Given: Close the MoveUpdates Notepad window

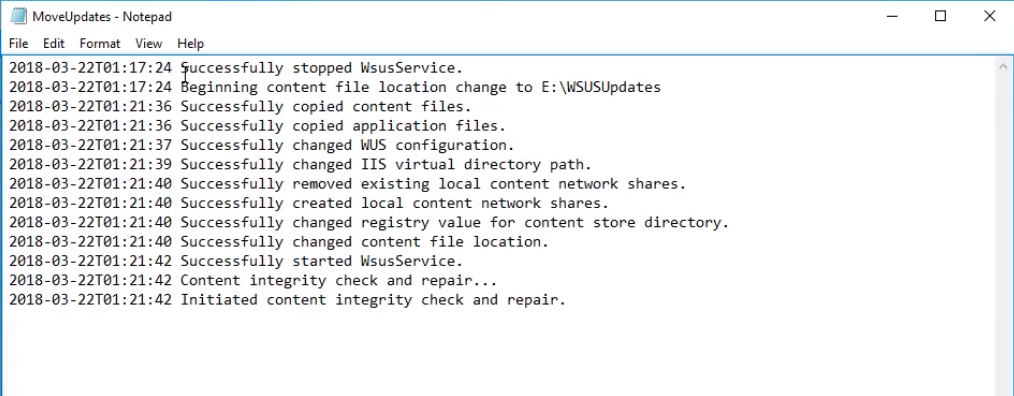Looking at the screenshot, I should tap(989, 16).
